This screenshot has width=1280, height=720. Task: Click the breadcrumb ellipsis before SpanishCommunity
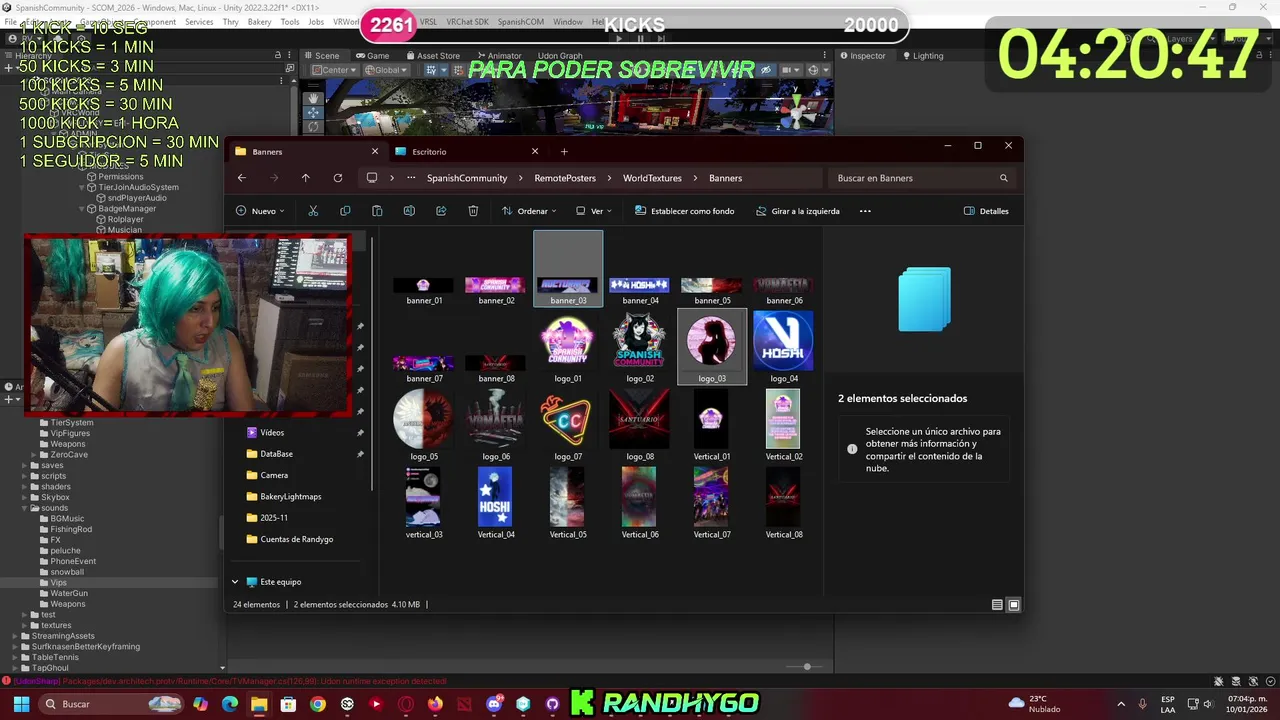pos(410,178)
